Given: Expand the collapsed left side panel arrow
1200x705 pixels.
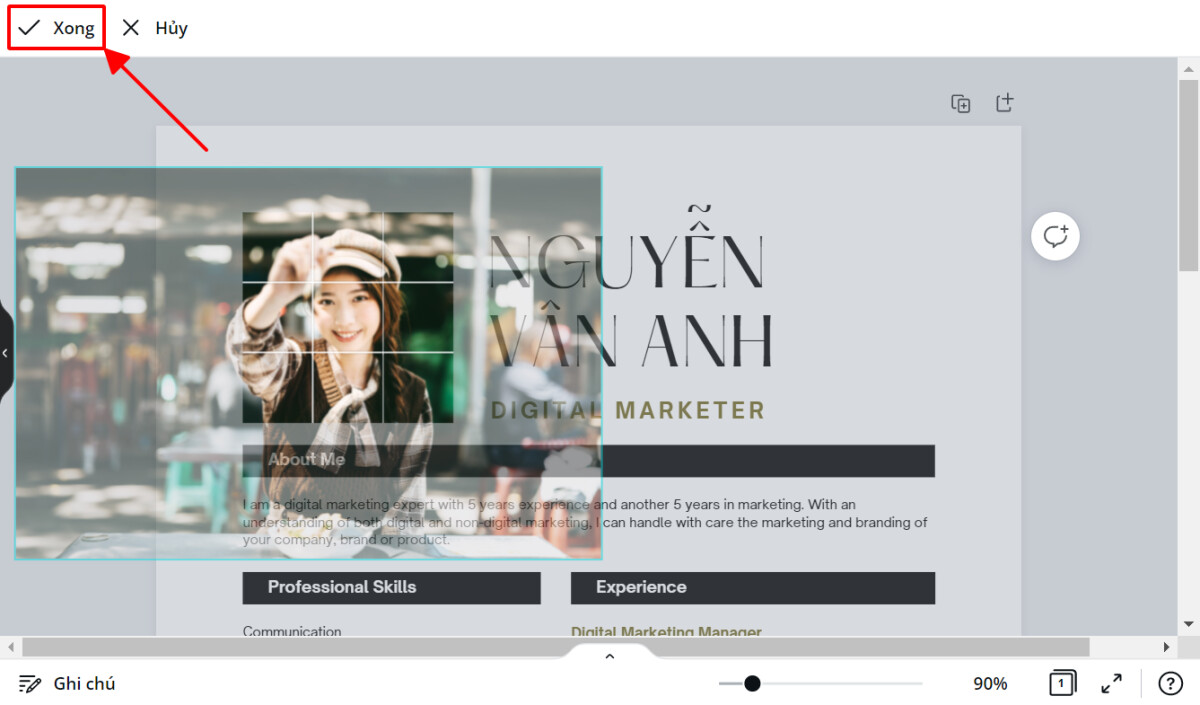Looking at the screenshot, I should pyautogui.click(x=5, y=353).
